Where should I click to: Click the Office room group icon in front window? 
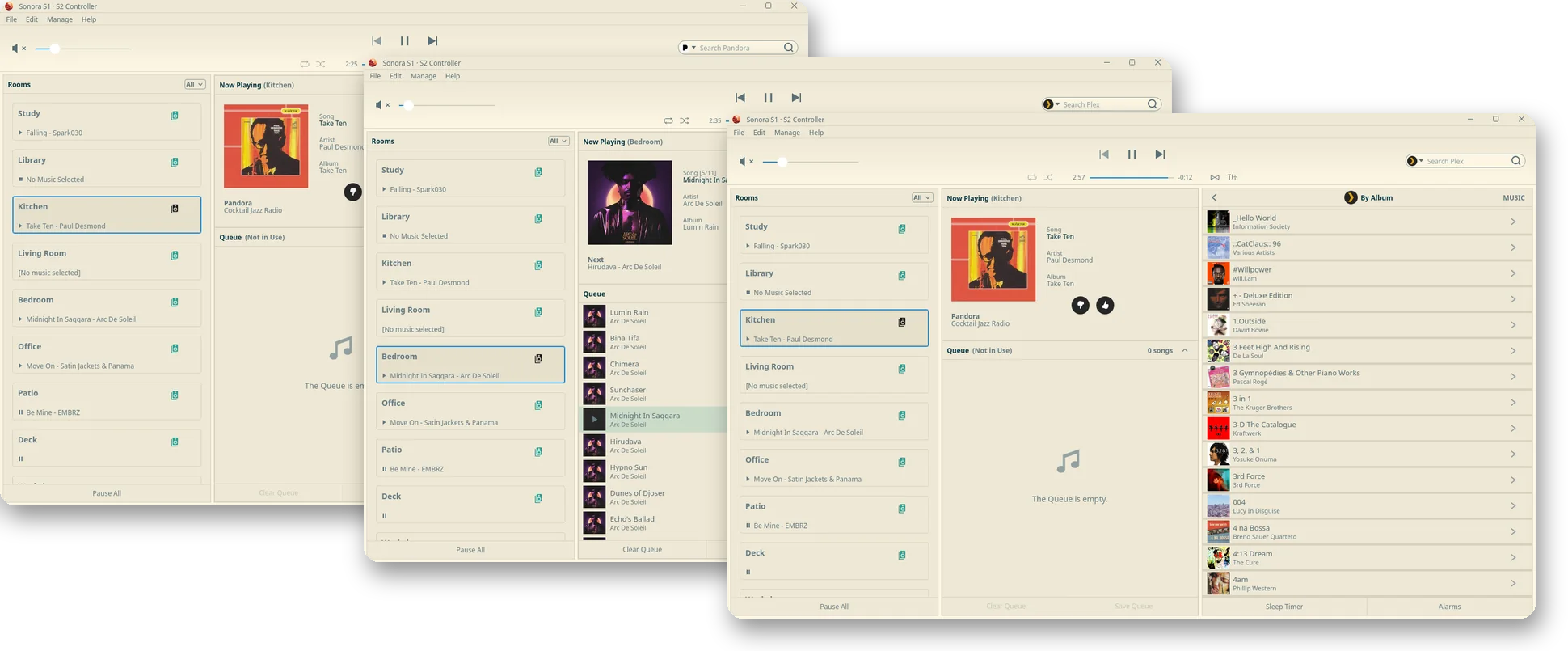pos(902,462)
